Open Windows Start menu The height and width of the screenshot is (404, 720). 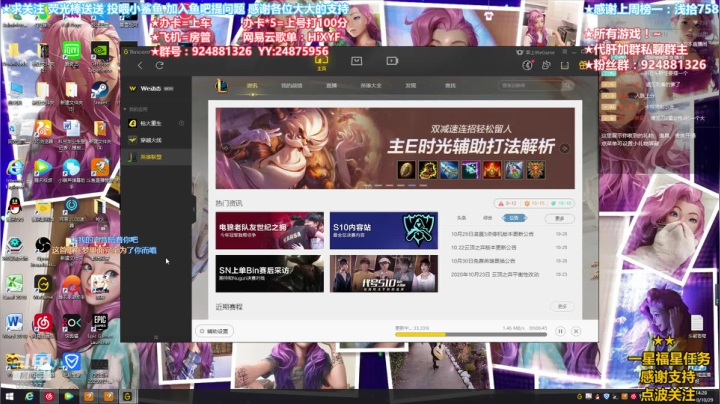pyautogui.click(x=9, y=396)
